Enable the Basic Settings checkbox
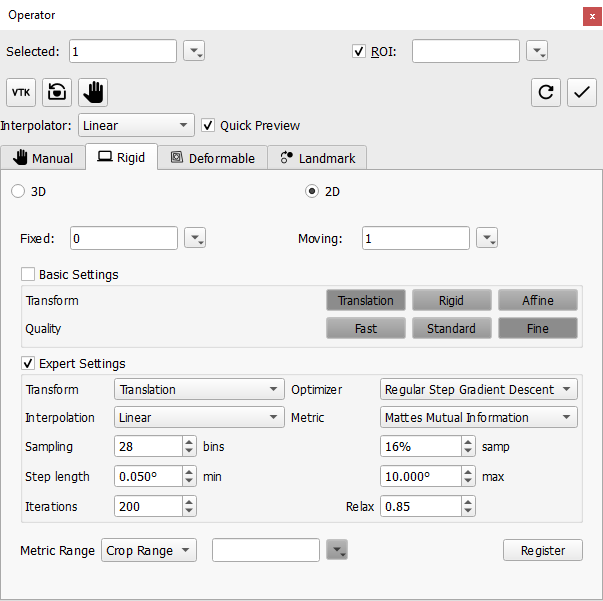 click(x=28, y=274)
